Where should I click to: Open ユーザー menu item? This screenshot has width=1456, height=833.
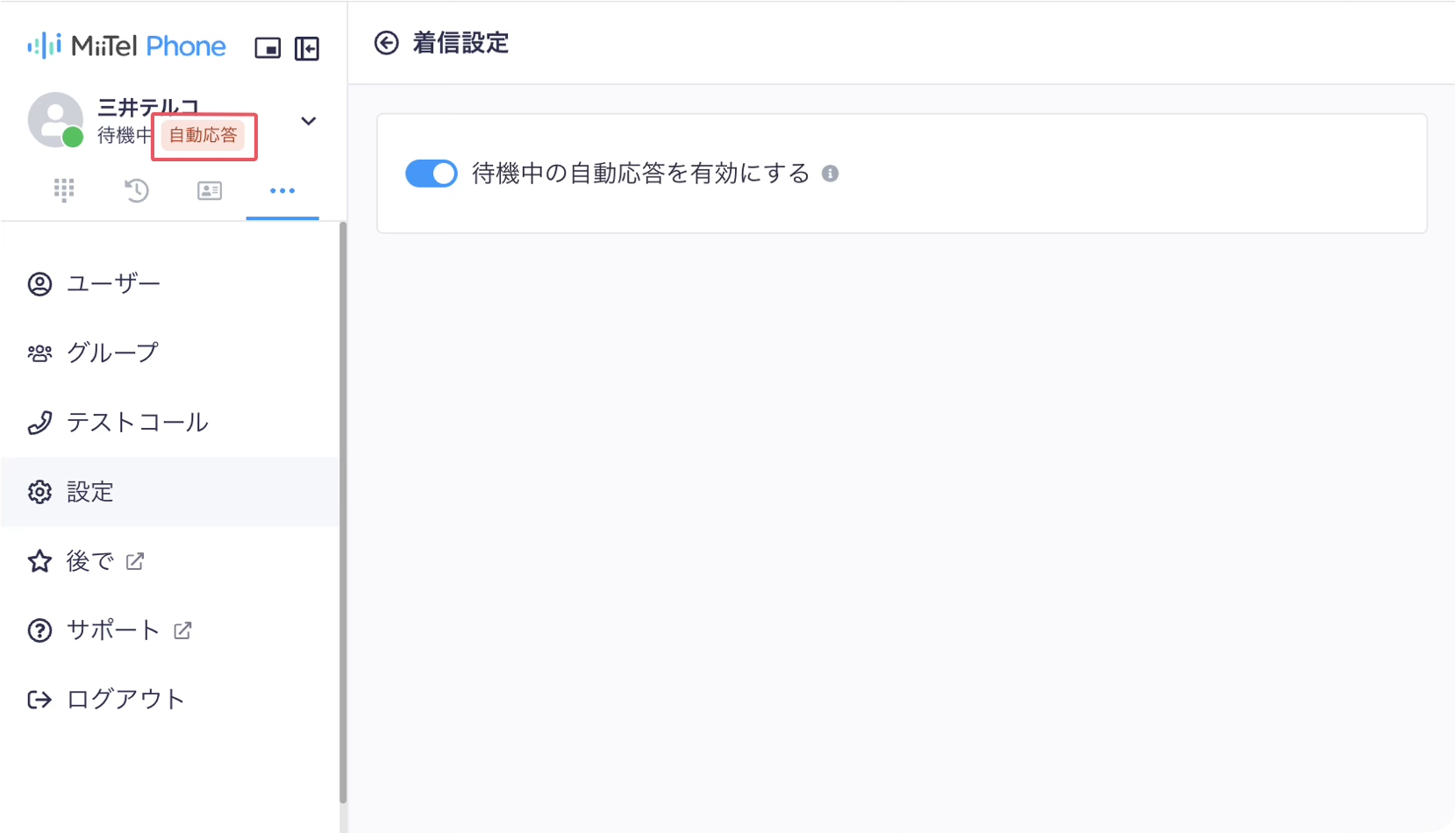click(x=170, y=284)
